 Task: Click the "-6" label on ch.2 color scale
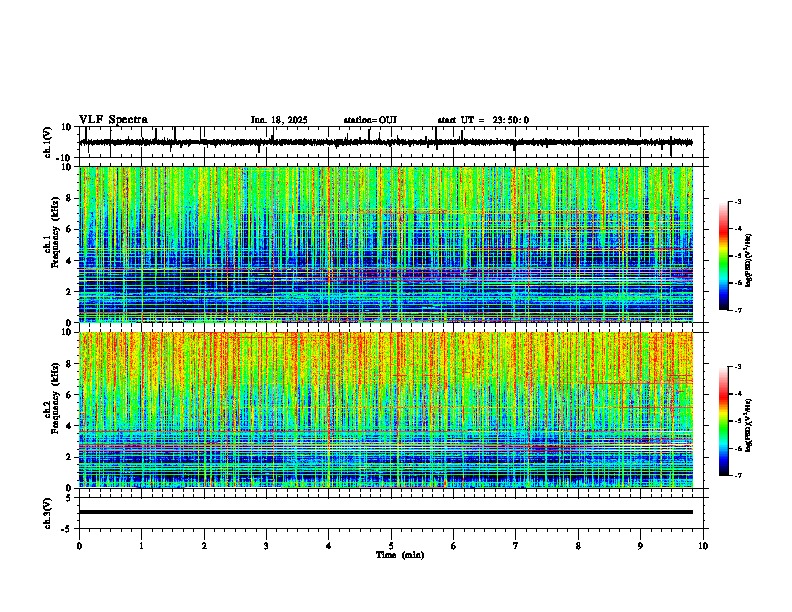click(x=737, y=448)
